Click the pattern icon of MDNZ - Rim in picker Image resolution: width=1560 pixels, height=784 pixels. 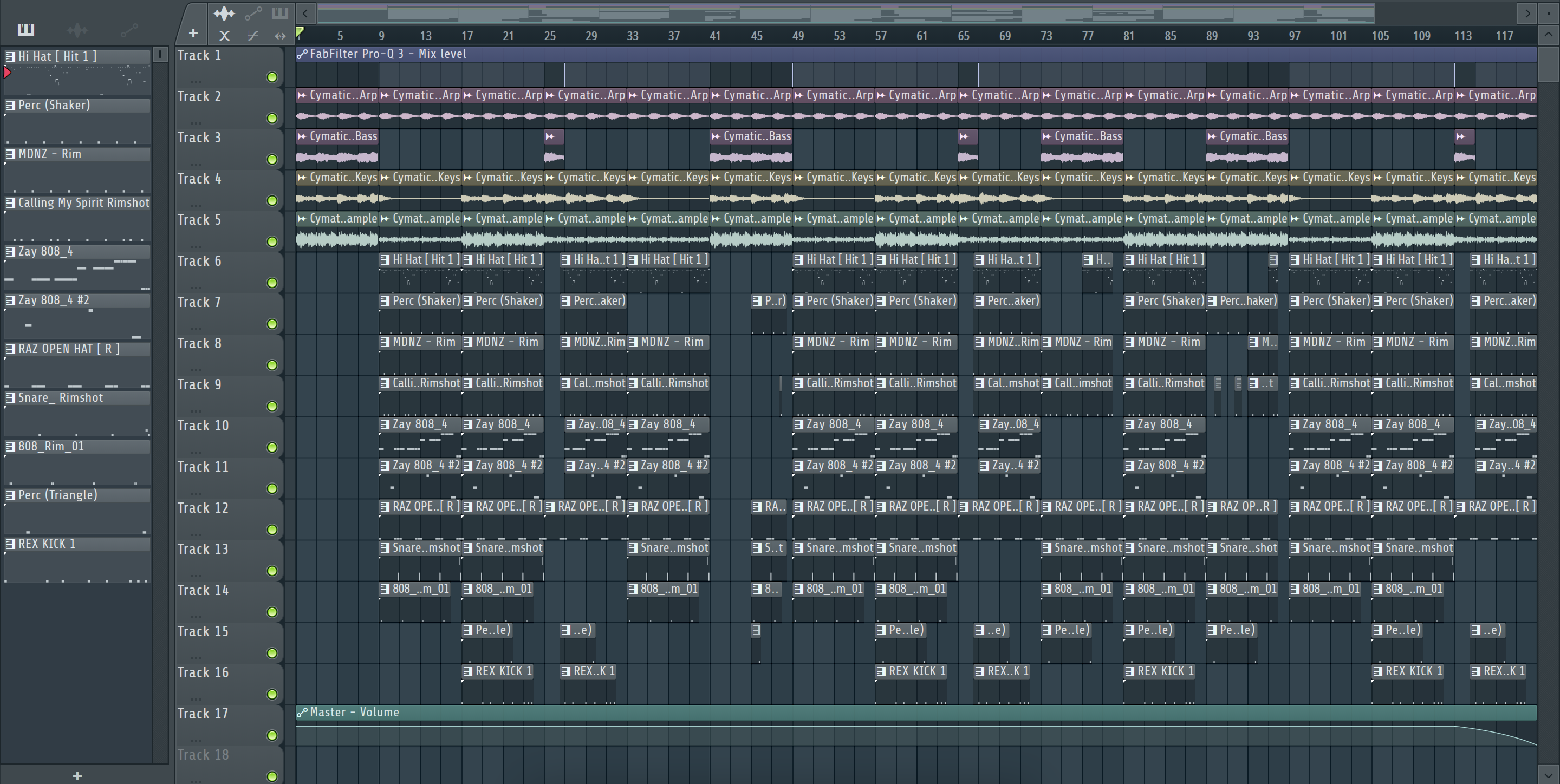(10, 154)
